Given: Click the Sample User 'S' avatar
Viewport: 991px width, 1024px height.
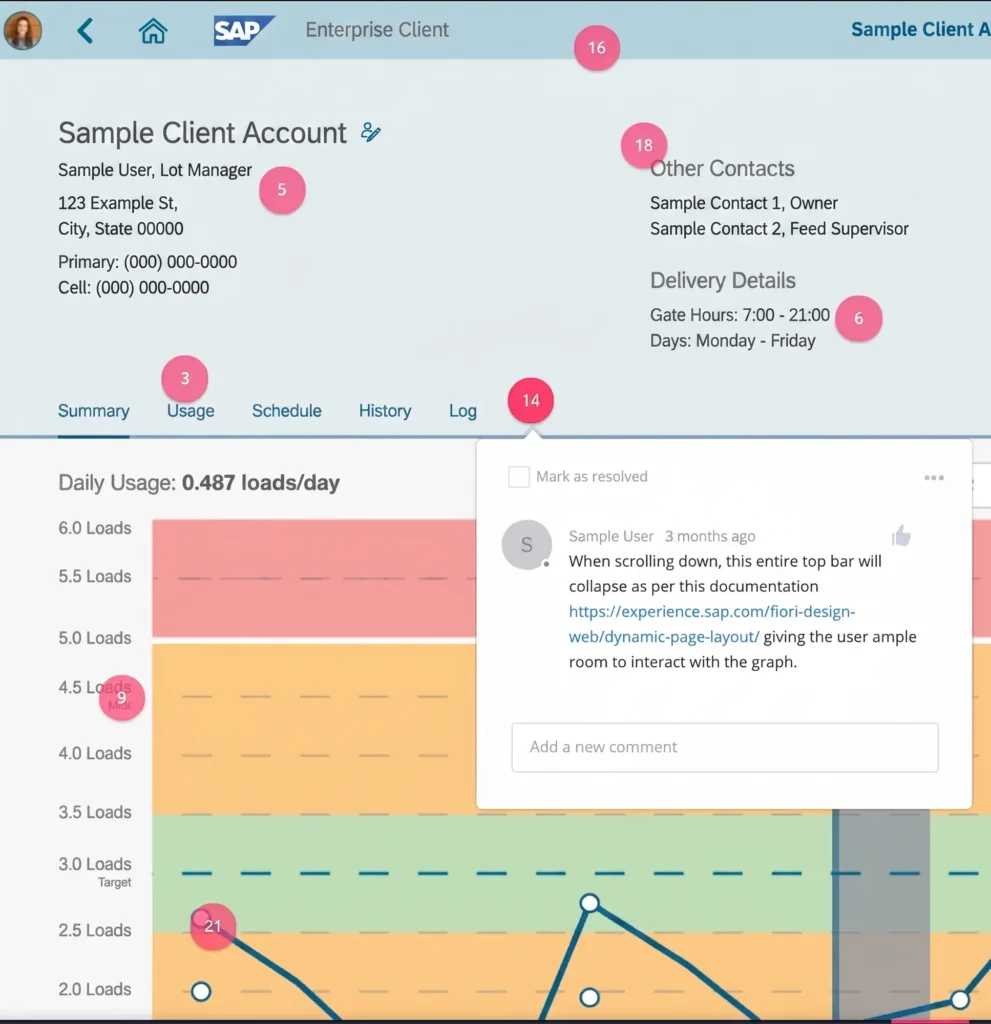Looking at the screenshot, I should [x=527, y=545].
